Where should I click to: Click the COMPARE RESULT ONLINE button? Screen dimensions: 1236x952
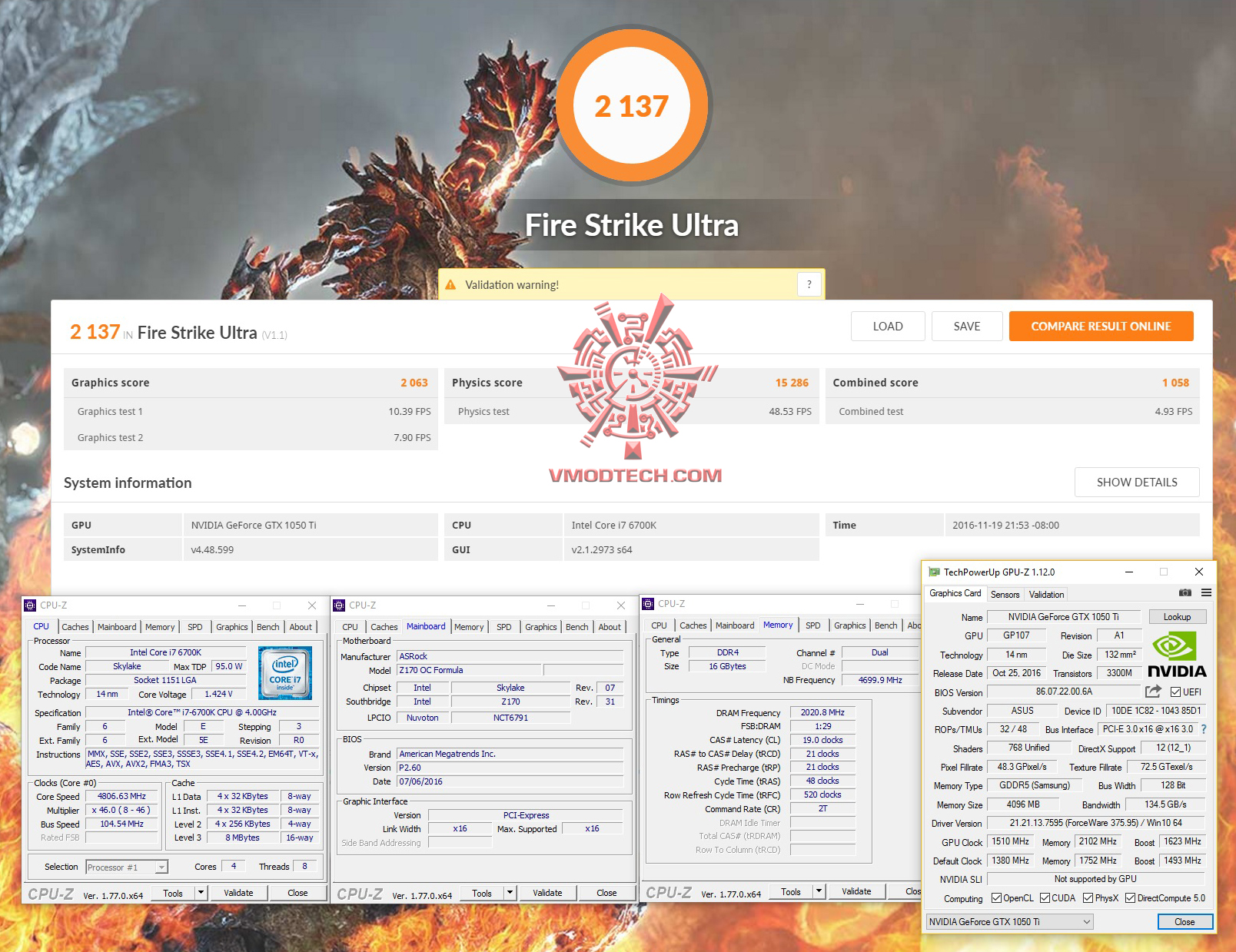coord(1101,326)
